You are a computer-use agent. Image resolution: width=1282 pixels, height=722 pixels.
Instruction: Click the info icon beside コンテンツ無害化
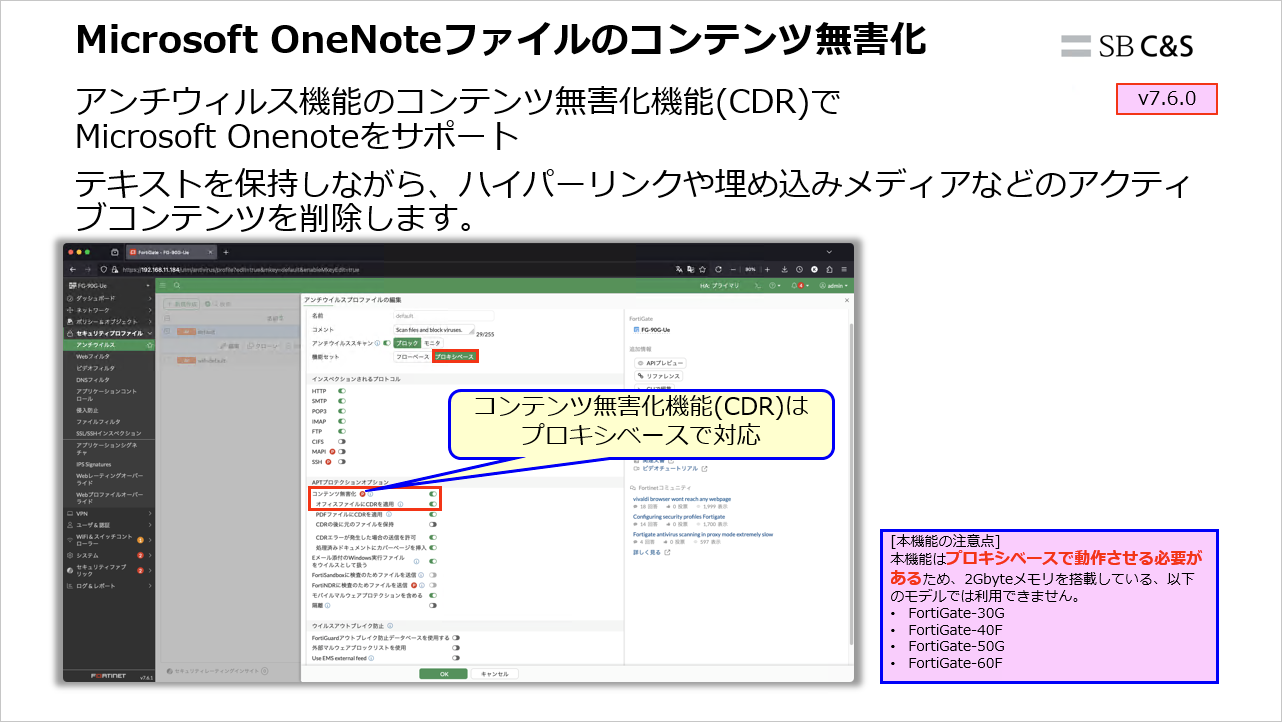371,494
